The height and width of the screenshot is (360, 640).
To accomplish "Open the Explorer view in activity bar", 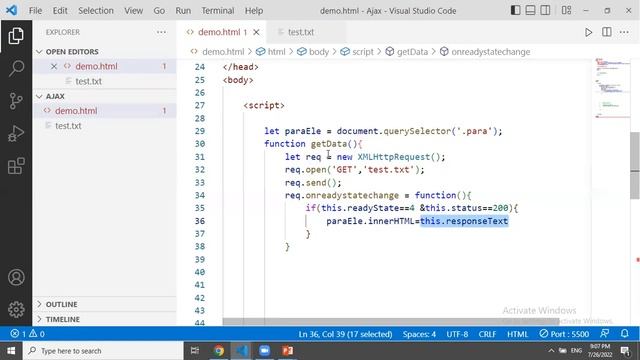I will click(x=16, y=36).
